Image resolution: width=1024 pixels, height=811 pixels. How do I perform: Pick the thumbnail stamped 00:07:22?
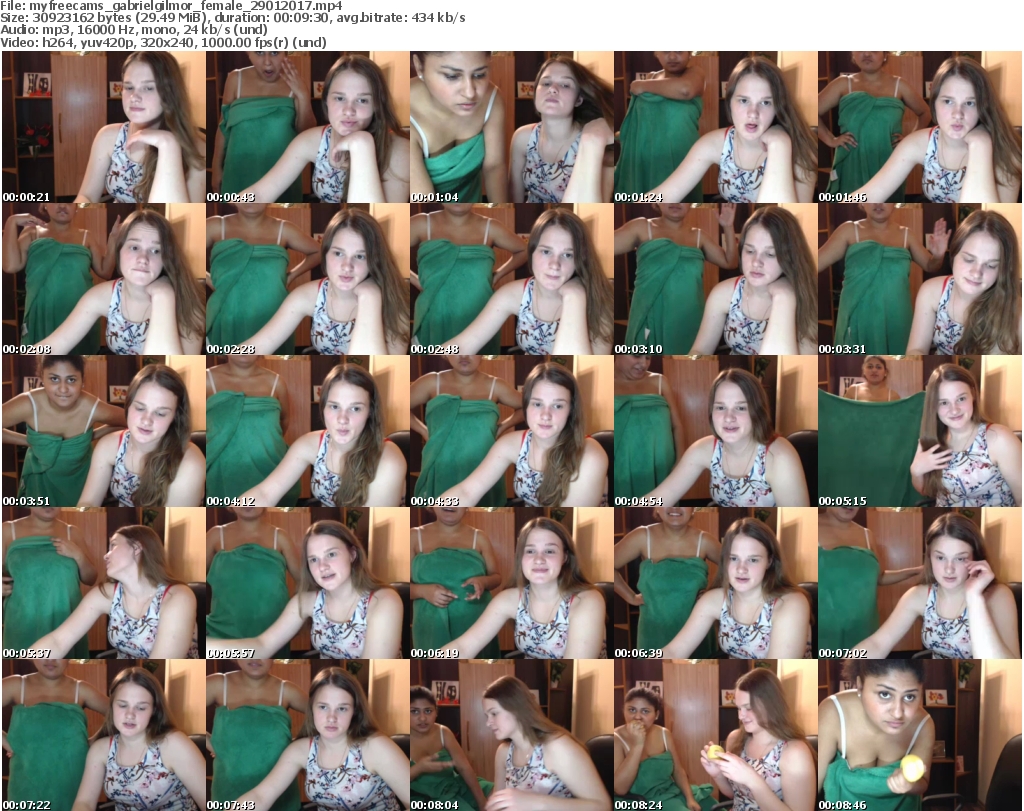point(104,735)
